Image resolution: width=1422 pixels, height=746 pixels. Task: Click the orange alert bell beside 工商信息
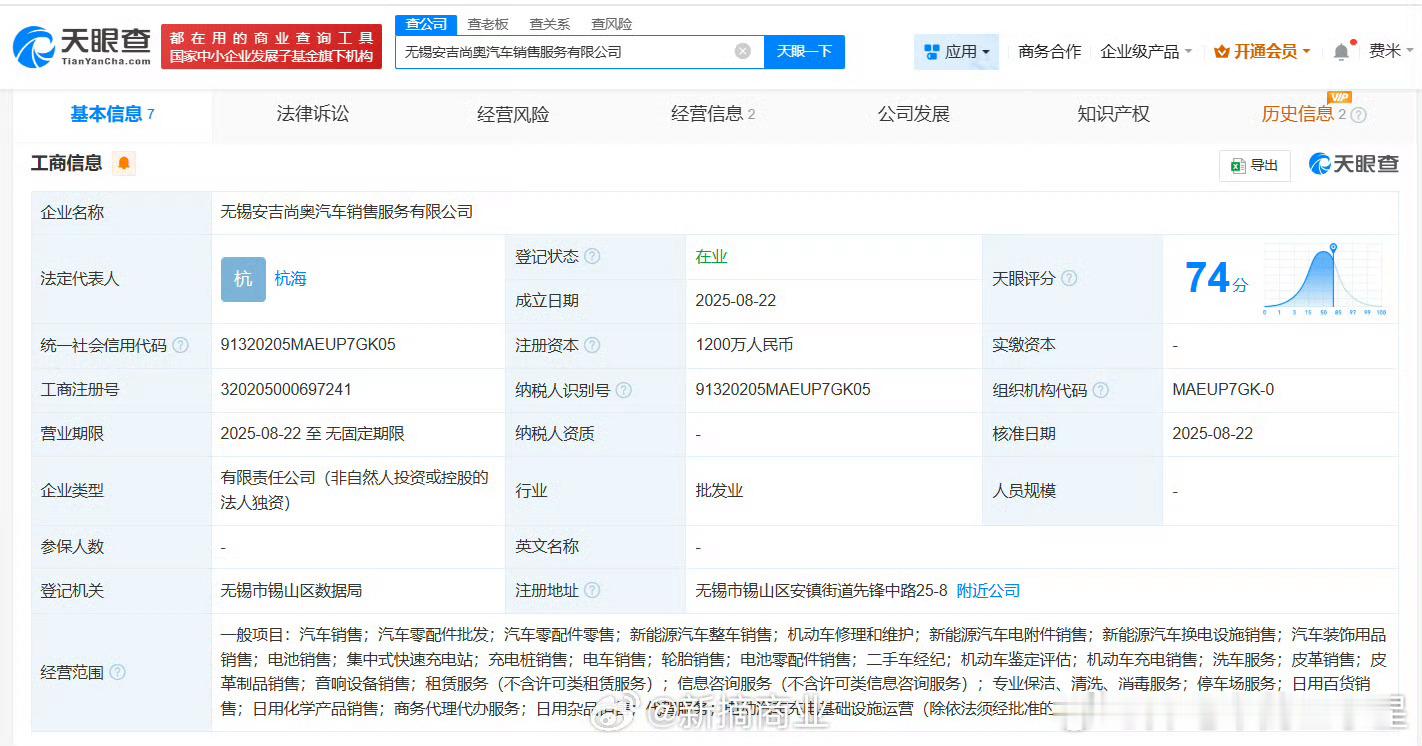click(x=124, y=163)
